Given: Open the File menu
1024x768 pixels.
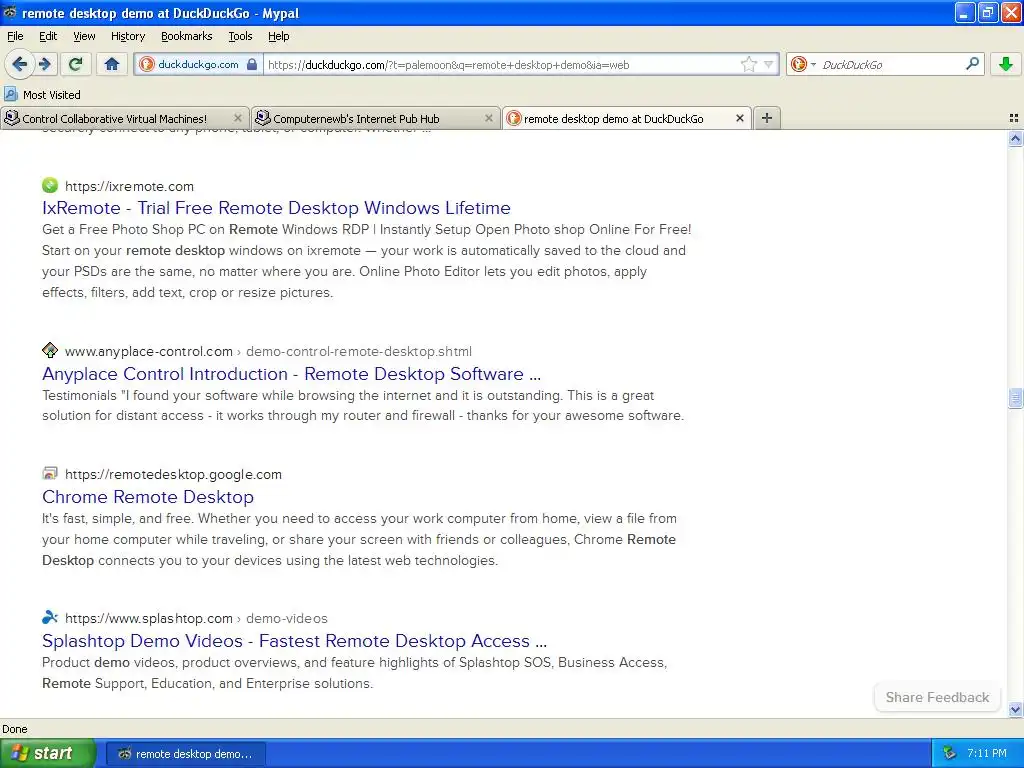Looking at the screenshot, I should [x=14, y=36].
